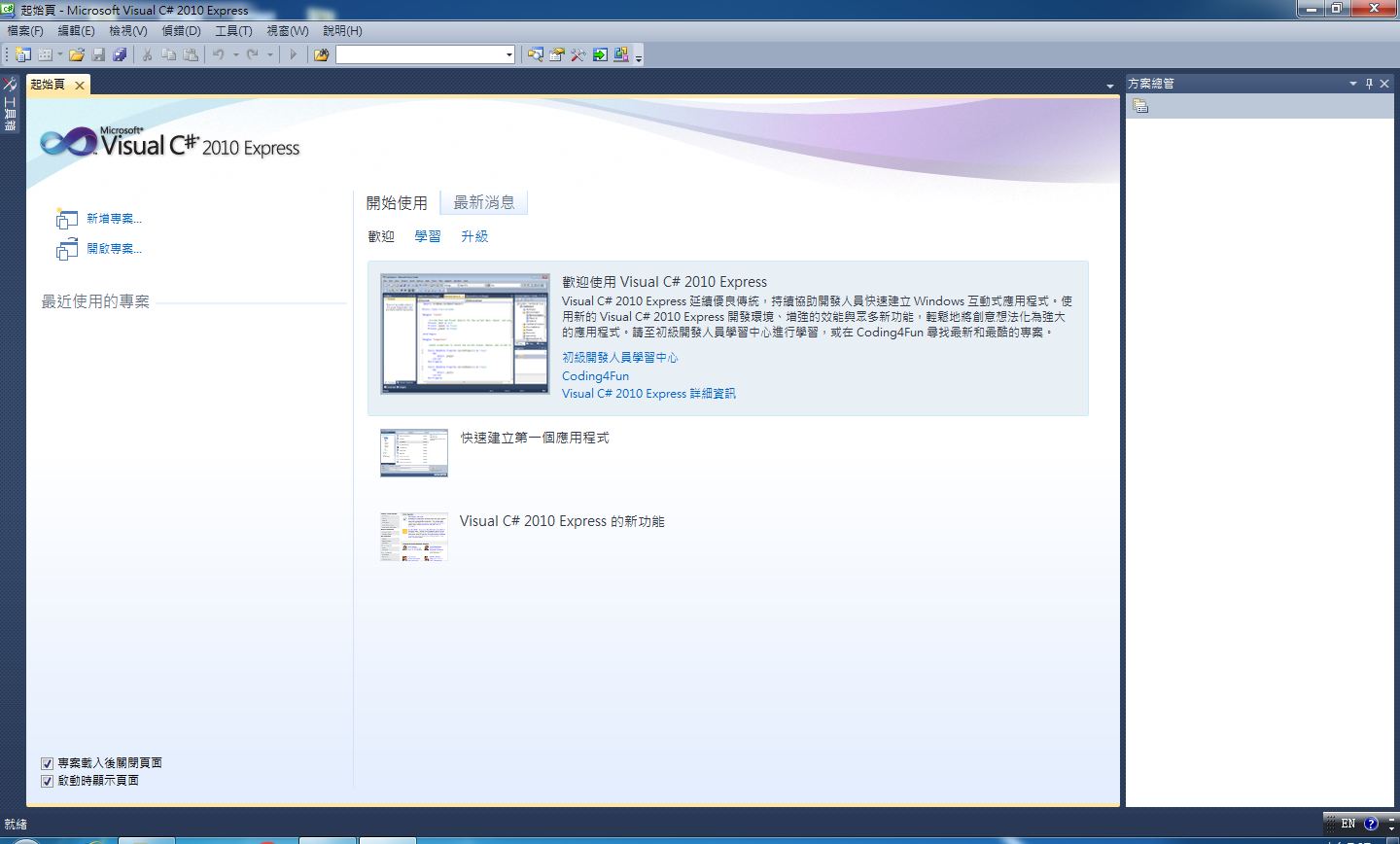Switch to the 開始使用 tab
The height and width of the screenshot is (844, 1400).
397,203
